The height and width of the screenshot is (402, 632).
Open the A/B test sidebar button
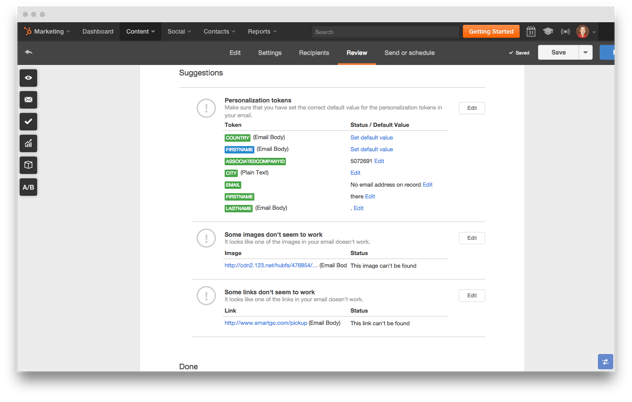28,187
